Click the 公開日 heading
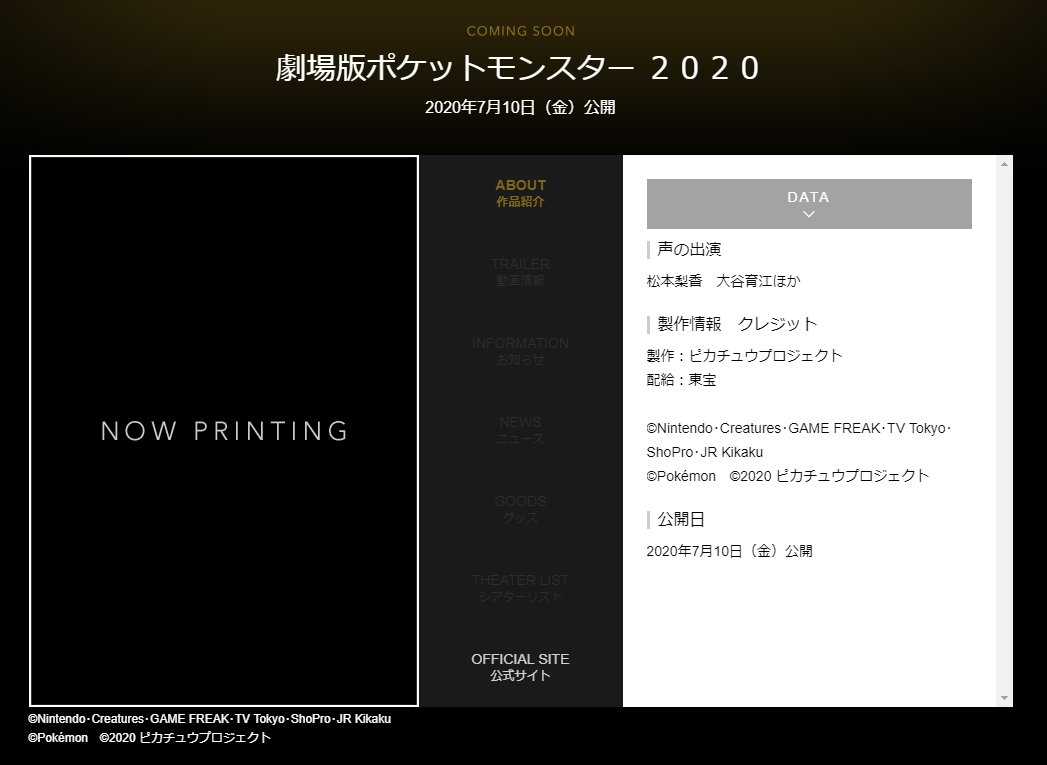This screenshot has width=1047, height=765. coord(680,519)
